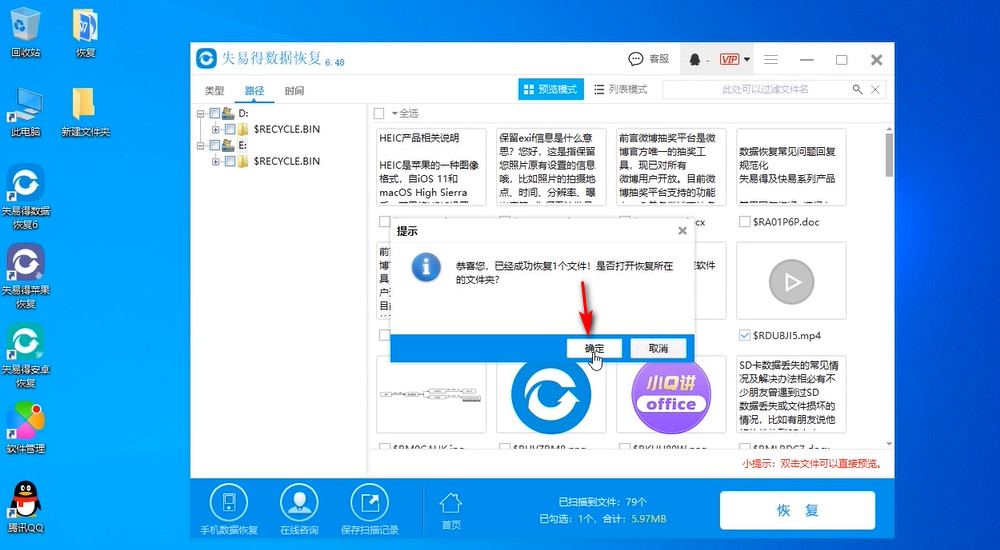
Task: Check the E: drive checkbox
Action: tap(214, 145)
